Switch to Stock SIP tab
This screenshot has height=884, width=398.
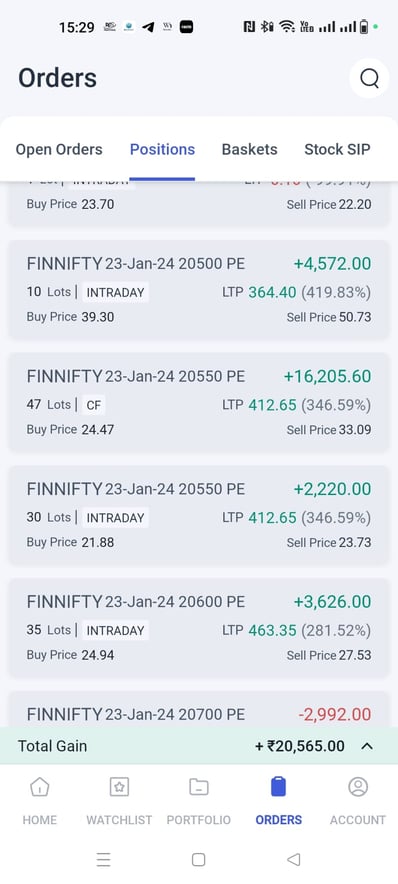pos(337,149)
